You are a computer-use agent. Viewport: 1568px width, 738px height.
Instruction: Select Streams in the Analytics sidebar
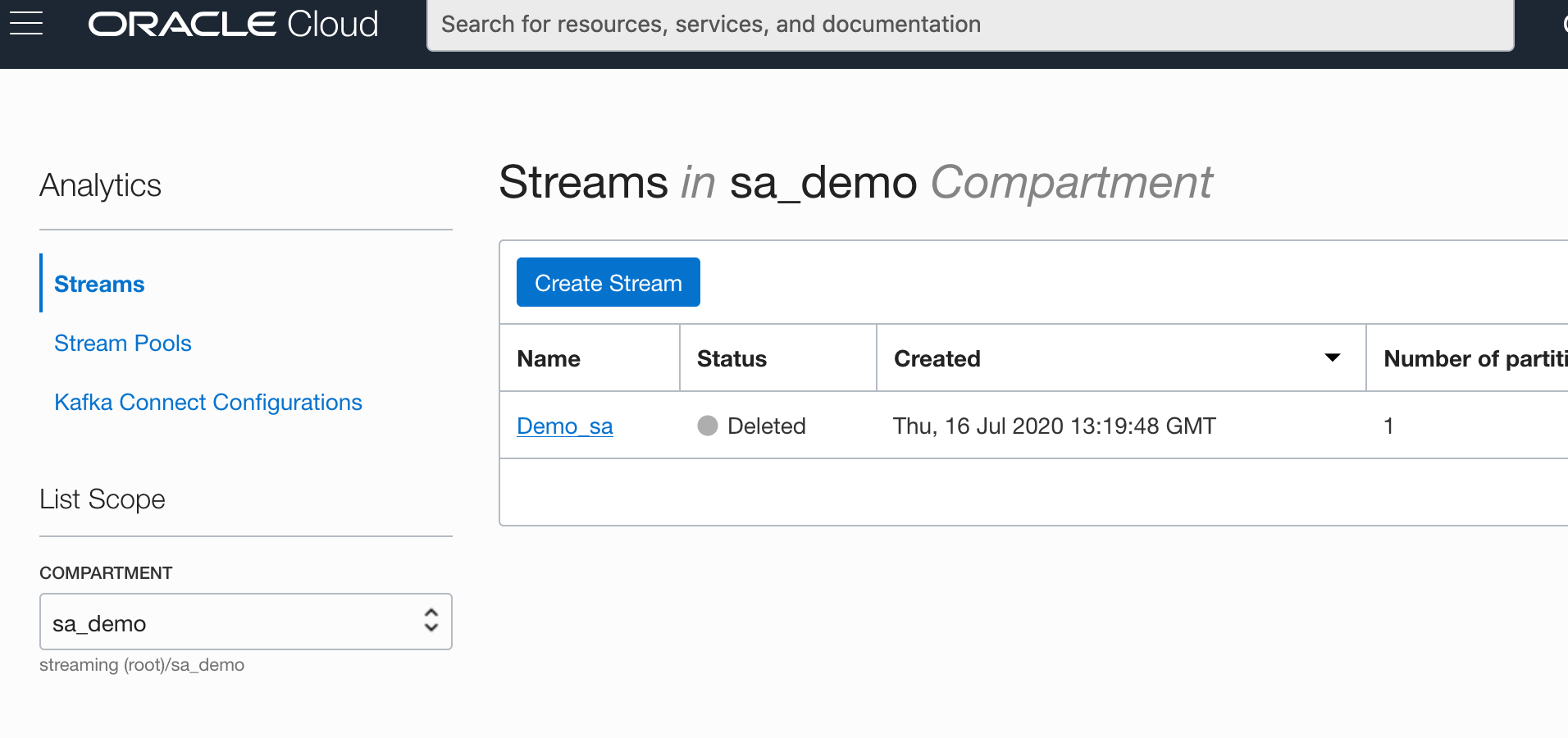click(x=99, y=284)
